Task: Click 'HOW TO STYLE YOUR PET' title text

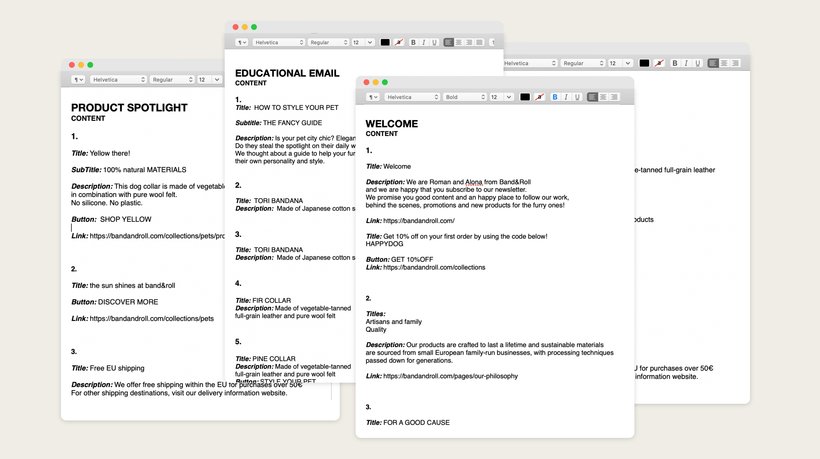Action: pyautogui.click(x=296, y=108)
